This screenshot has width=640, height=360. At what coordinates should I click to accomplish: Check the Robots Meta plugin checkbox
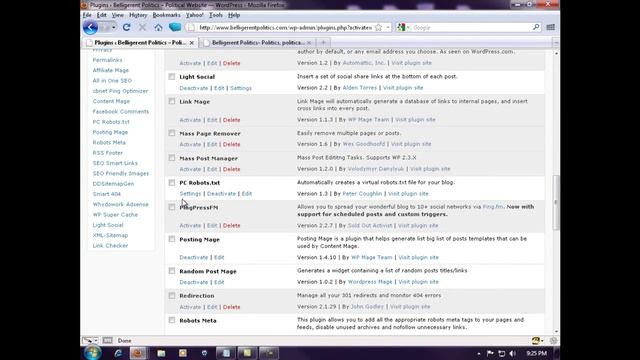(x=172, y=320)
